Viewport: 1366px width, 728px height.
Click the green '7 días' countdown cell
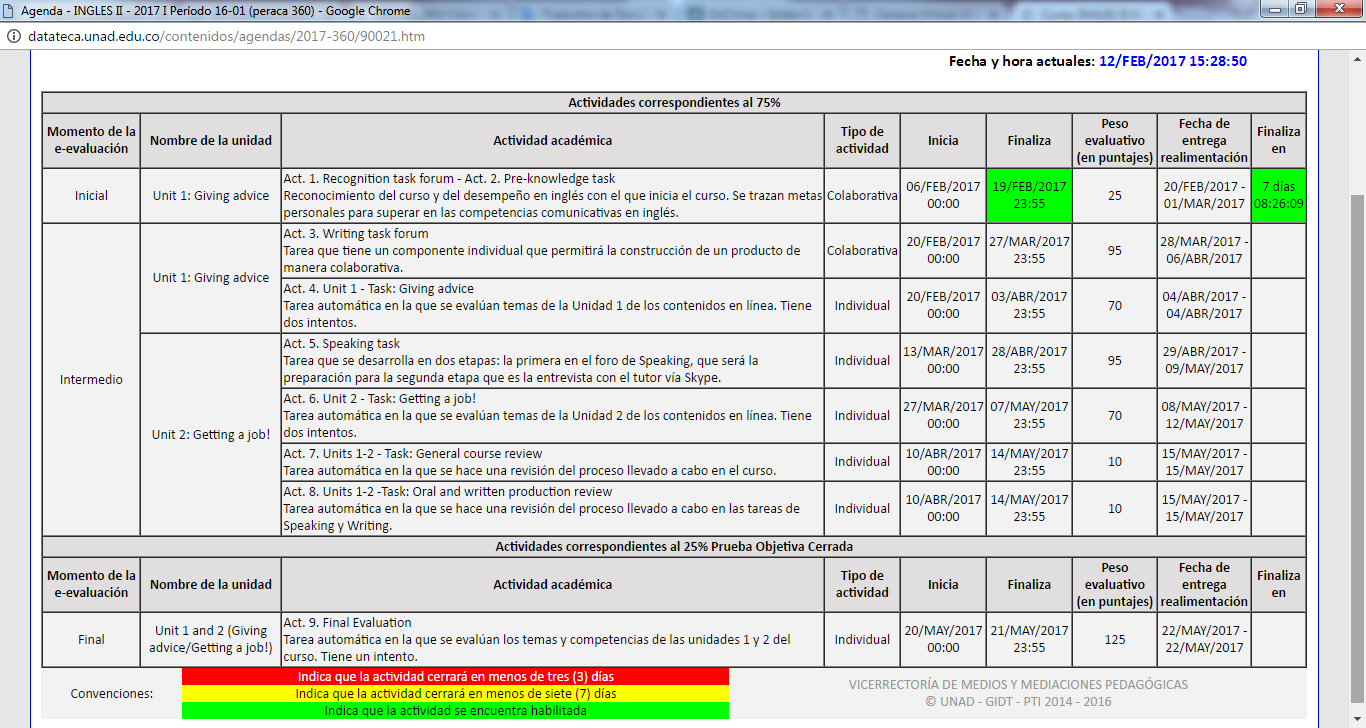(1278, 195)
